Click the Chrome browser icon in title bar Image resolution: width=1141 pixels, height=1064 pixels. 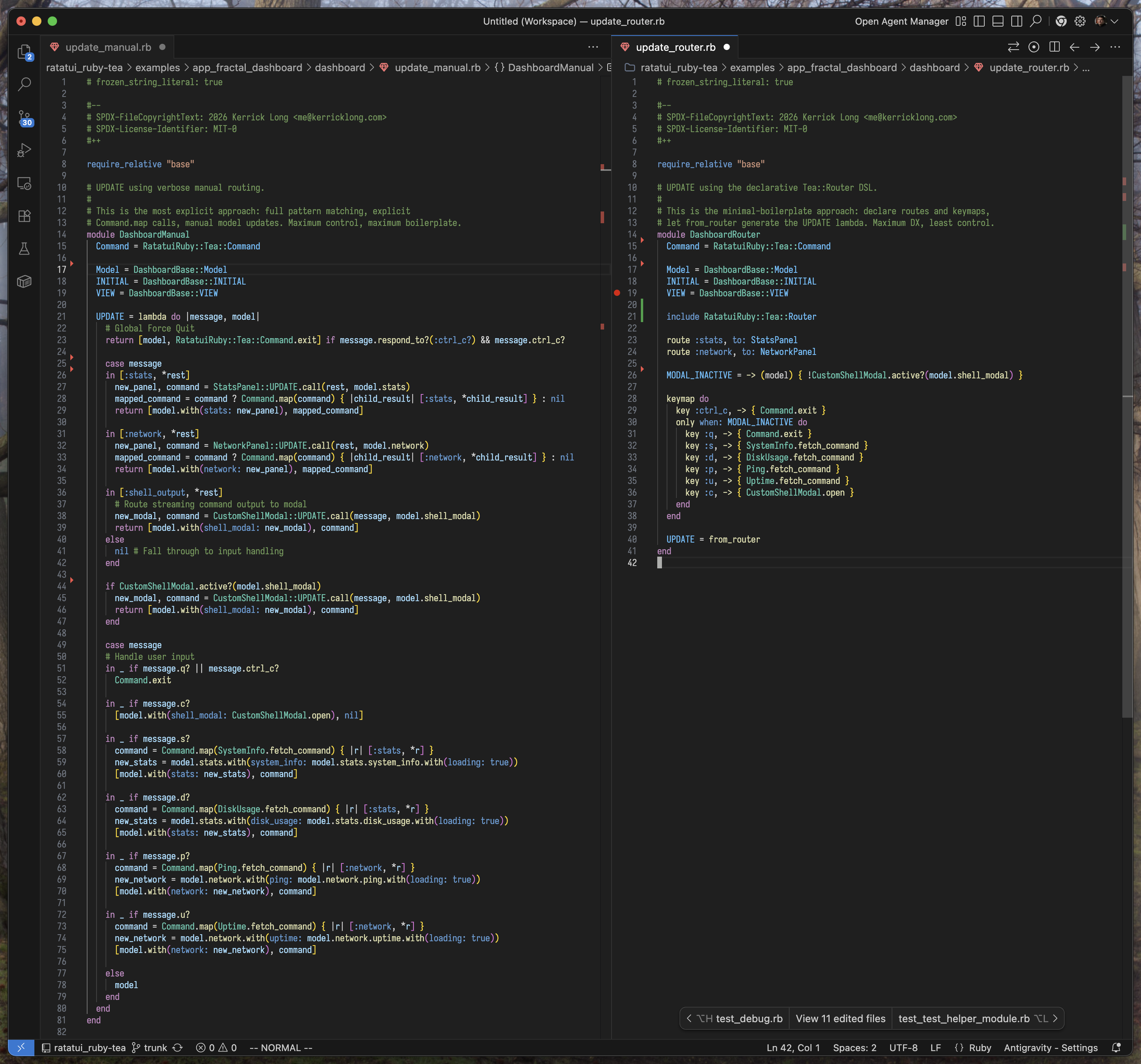(1061, 21)
